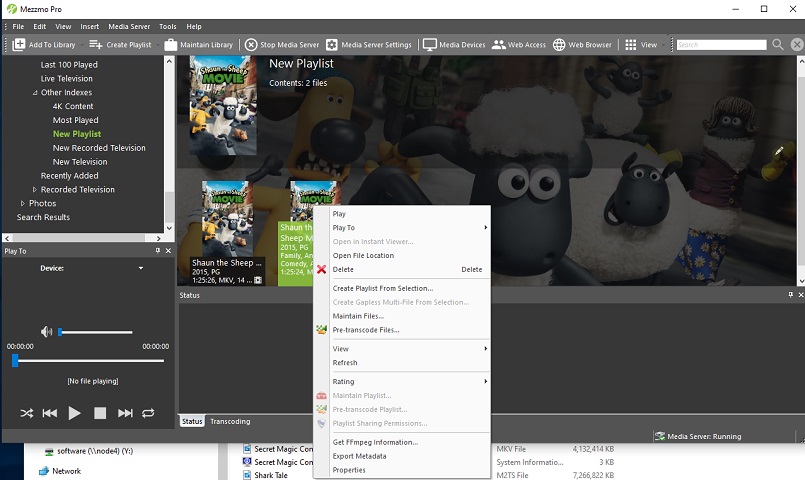Image resolution: width=805 pixels, height=480 pixels.
Task: Select Last 100 Played in tree
Action: click(69, 65)
